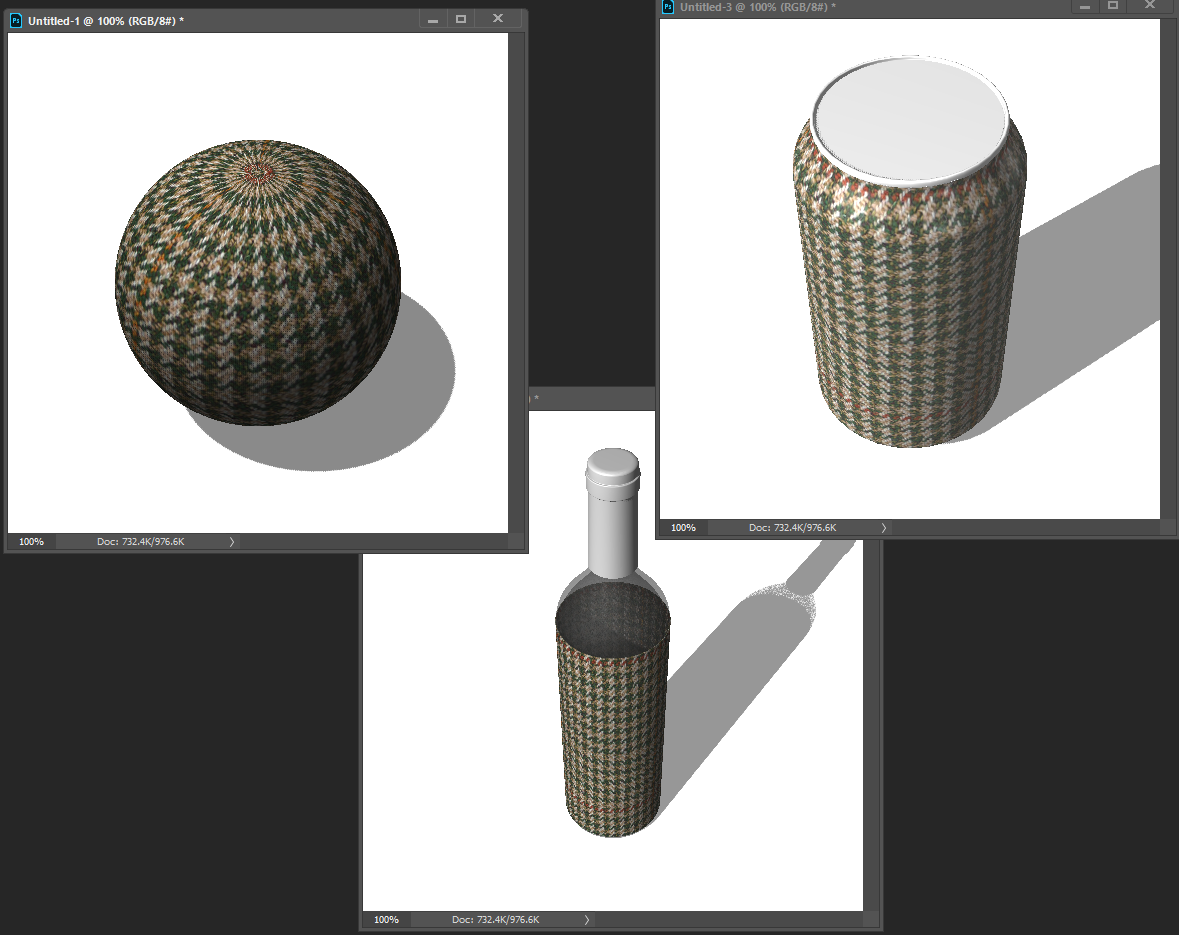Minimize the Untitled-1 document window
The height and width of the screenshot is (935, 1179).
coord(432,18)
